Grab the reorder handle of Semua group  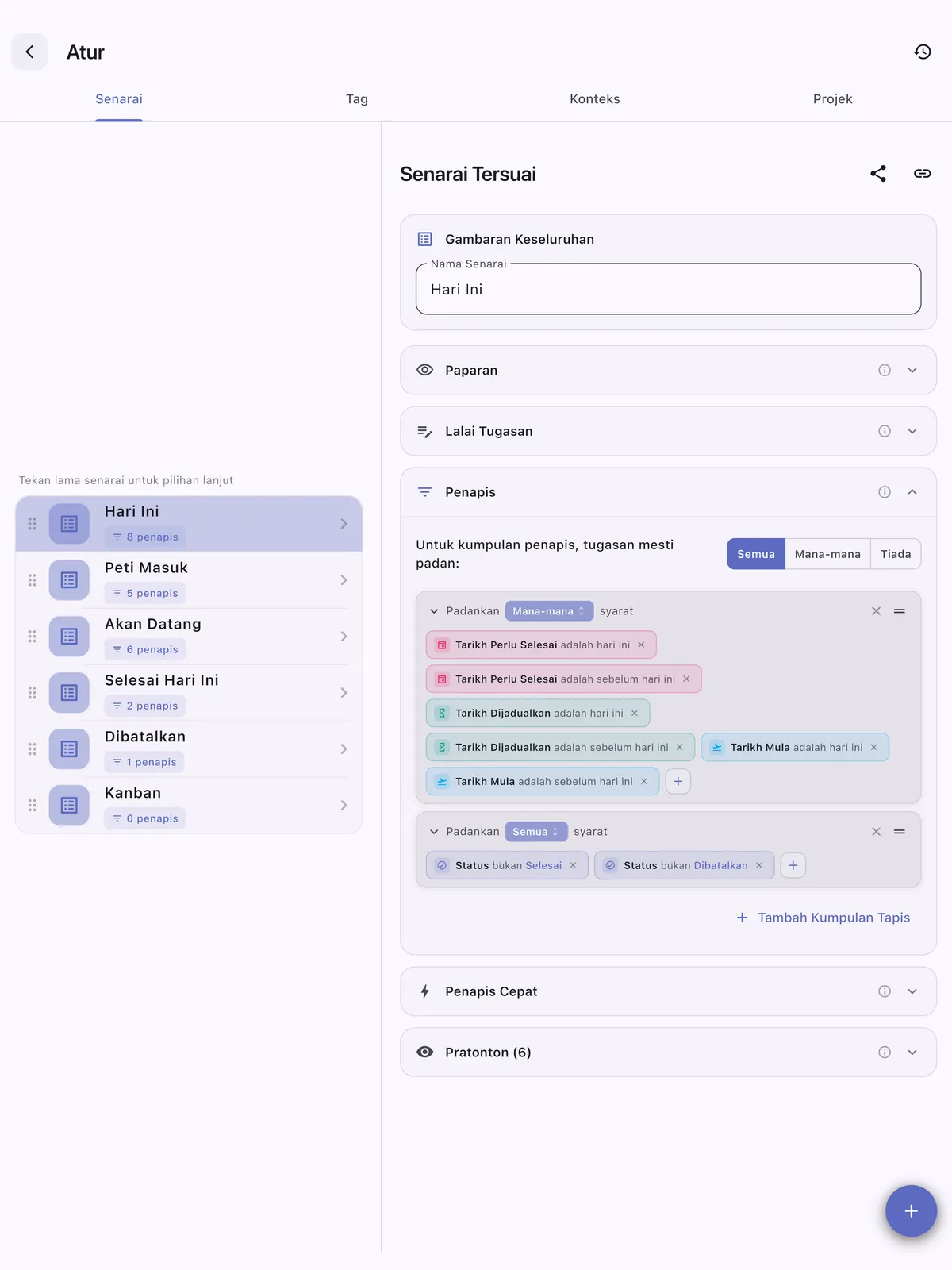coord(900,832)
